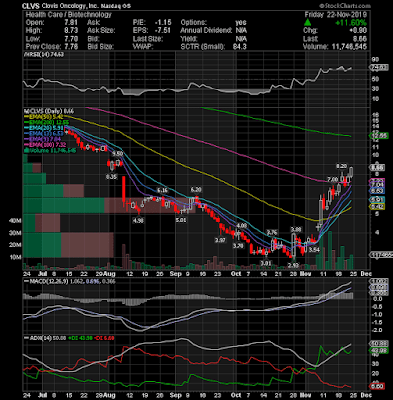Screen dimensions: 393x400
Task: Click the 'Dec' label on bottom date axis
Action: coord(366,395)
